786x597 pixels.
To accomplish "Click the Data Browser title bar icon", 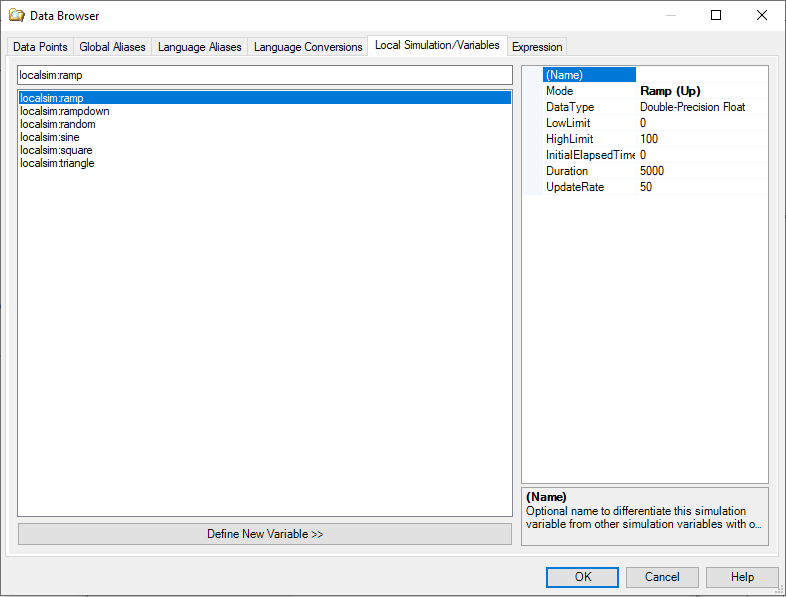I will point(16,15).
